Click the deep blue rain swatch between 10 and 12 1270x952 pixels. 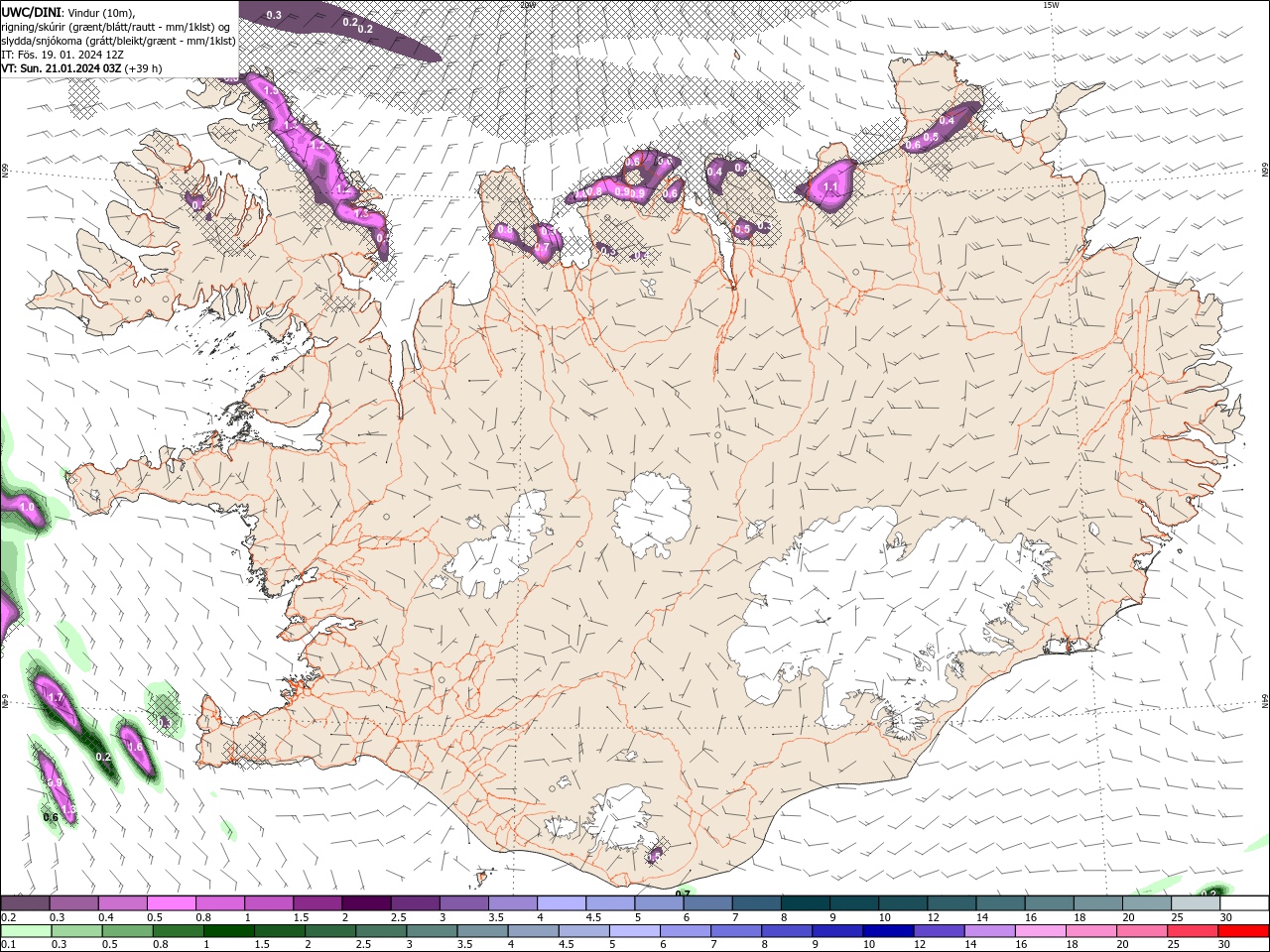888,931
